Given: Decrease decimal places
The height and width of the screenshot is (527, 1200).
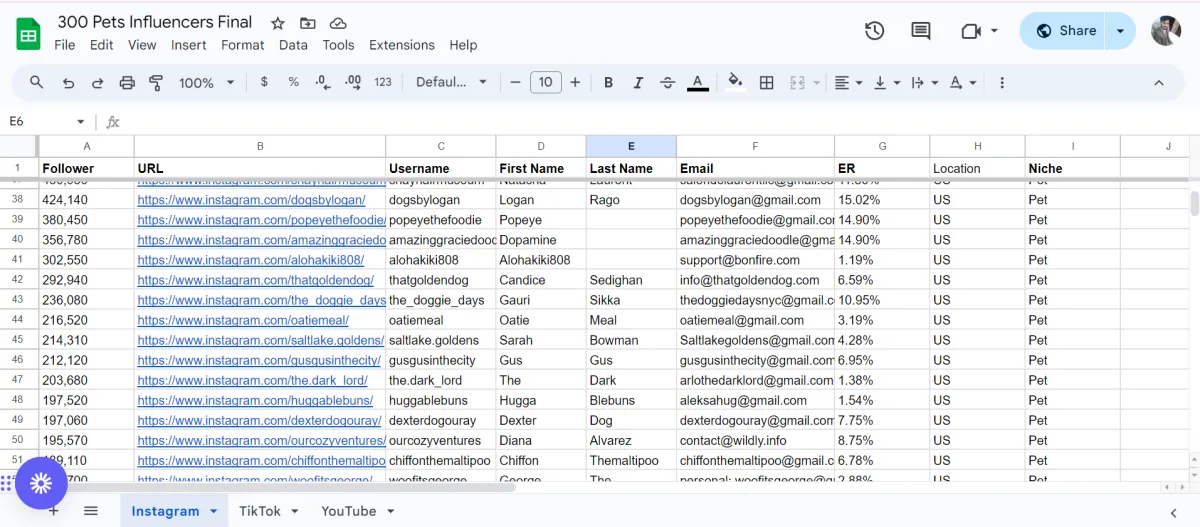Looking at the screenshot, I should point(322,82).
